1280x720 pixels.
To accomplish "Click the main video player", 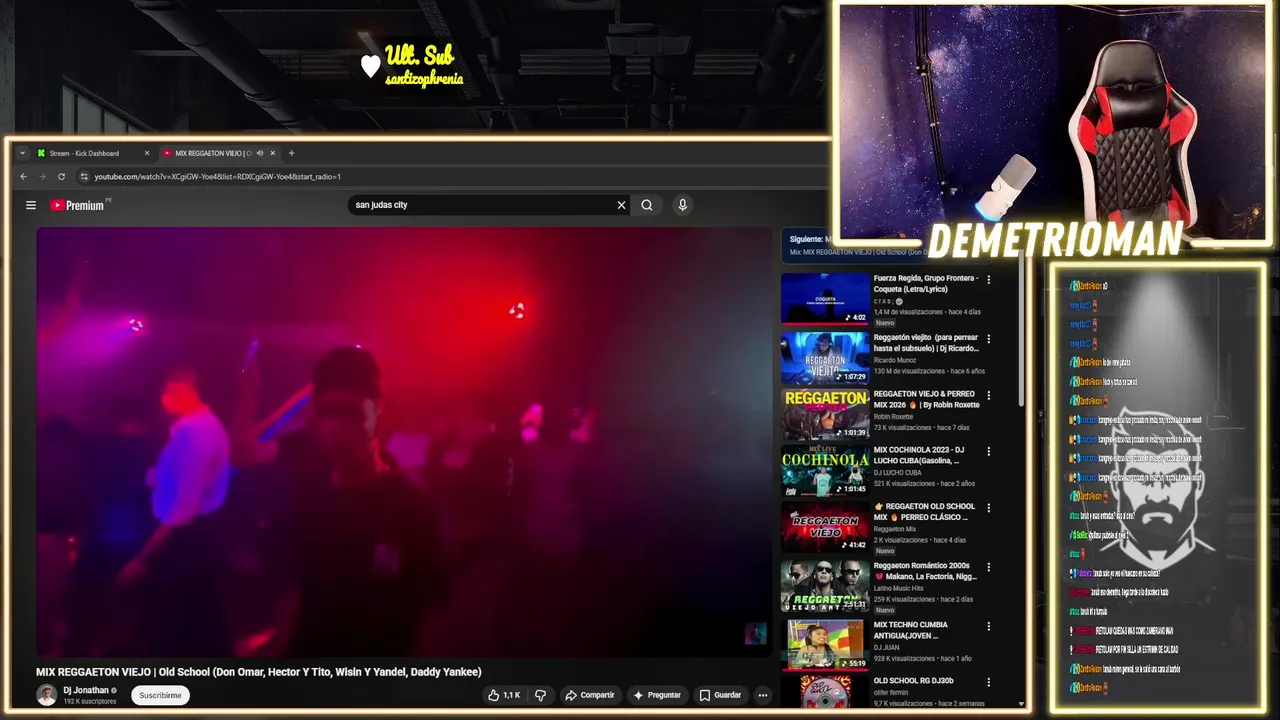I will click(x=404, y=441).
